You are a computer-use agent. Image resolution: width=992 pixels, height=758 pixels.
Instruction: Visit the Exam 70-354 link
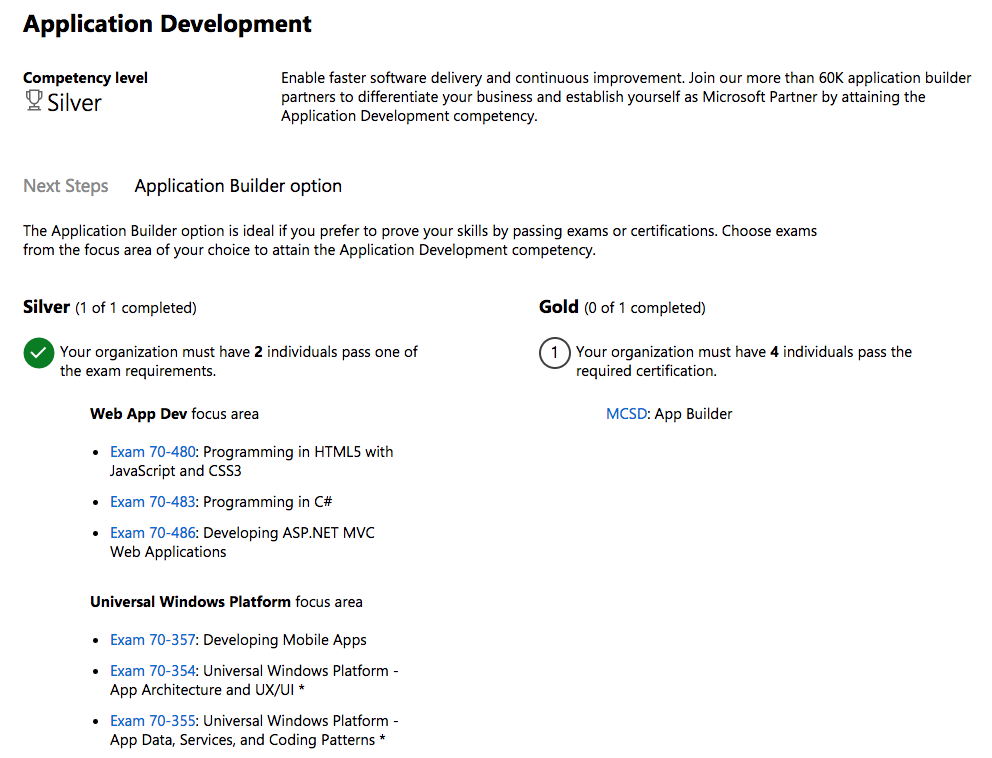click(152, 671)
